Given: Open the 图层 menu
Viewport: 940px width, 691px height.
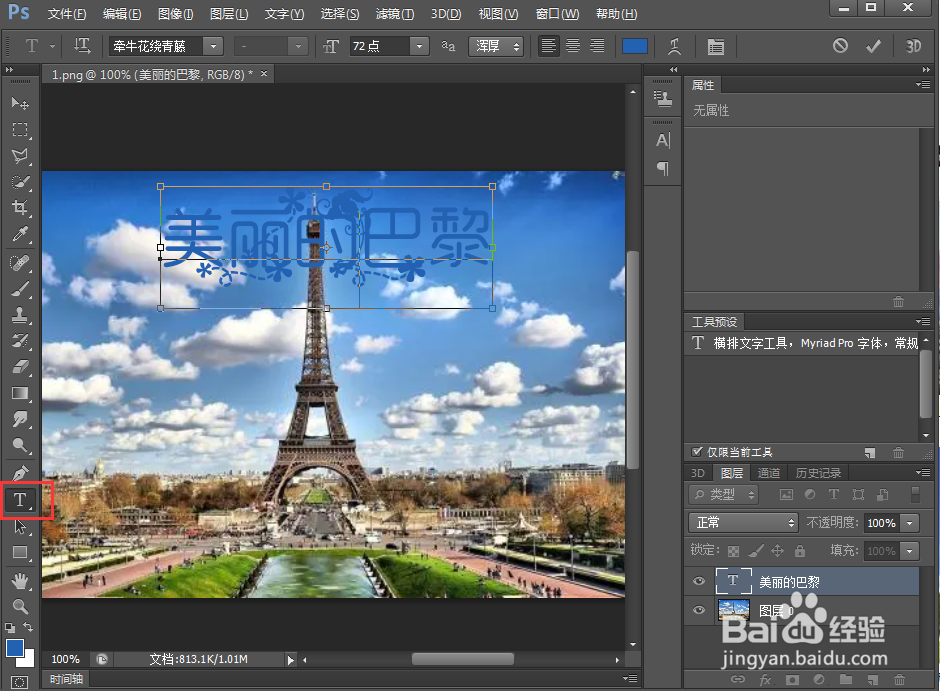Looking at the screenshot, I should click(x=229, y=13).
